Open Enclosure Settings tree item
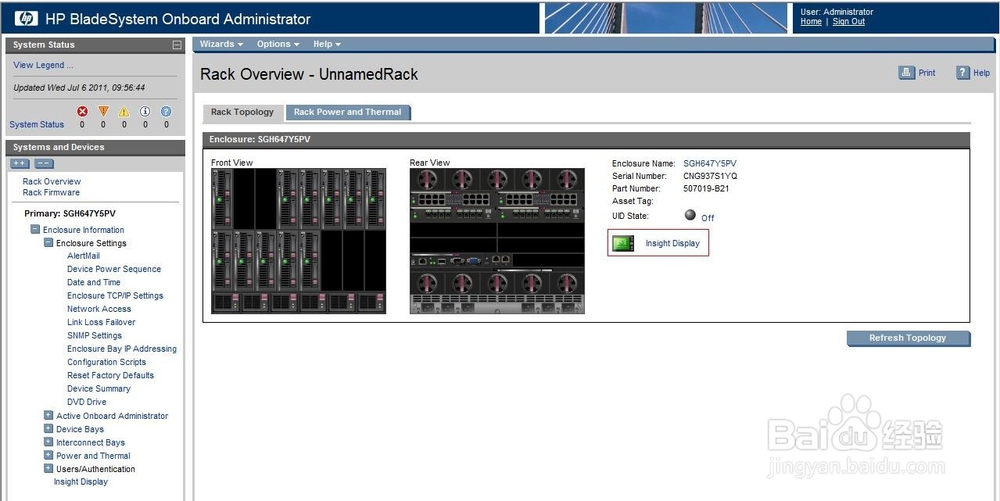The image size is (1000, 501). pyautogui.click(x=91, y=243)
